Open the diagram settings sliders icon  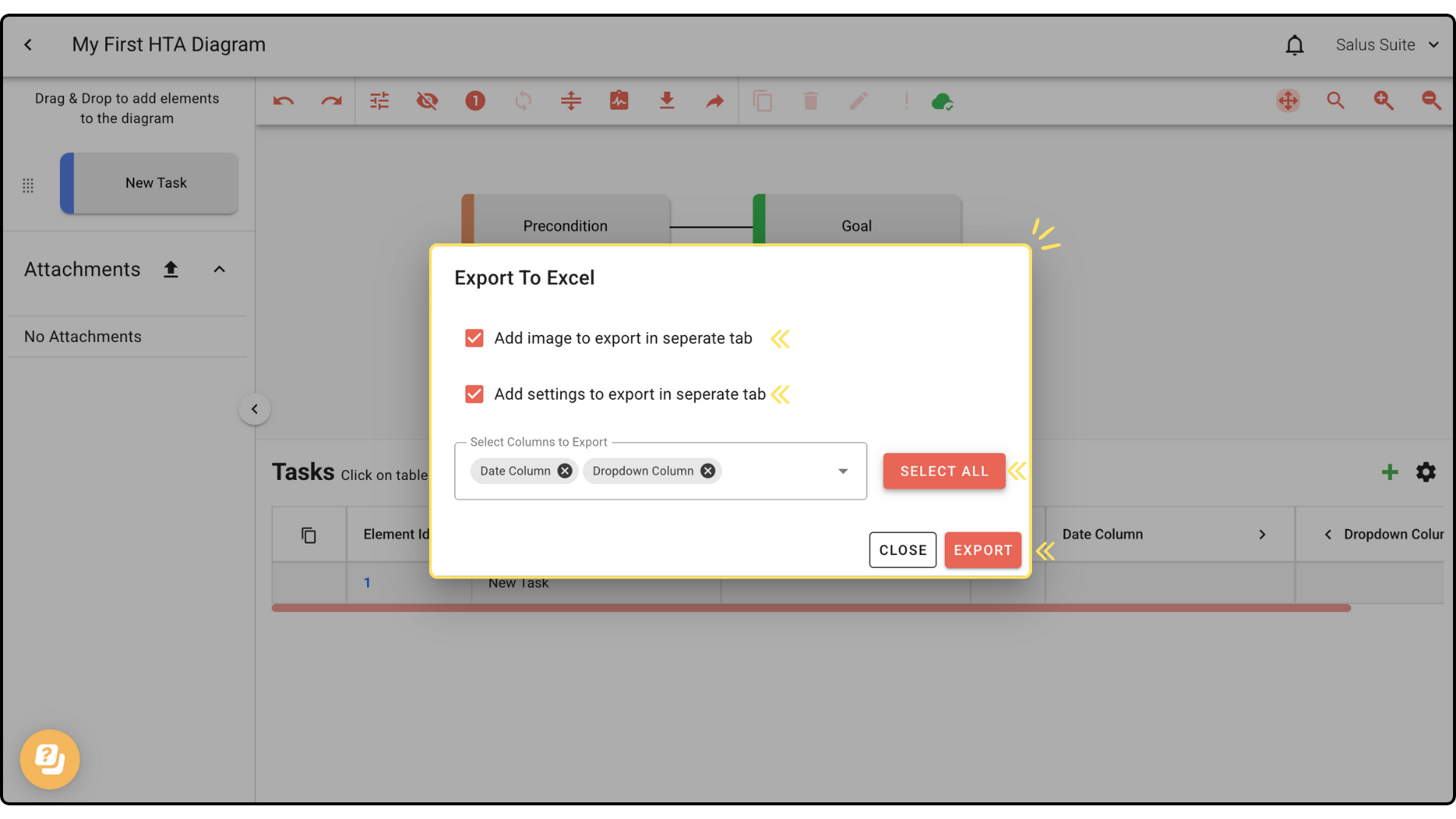coord(379,101)
